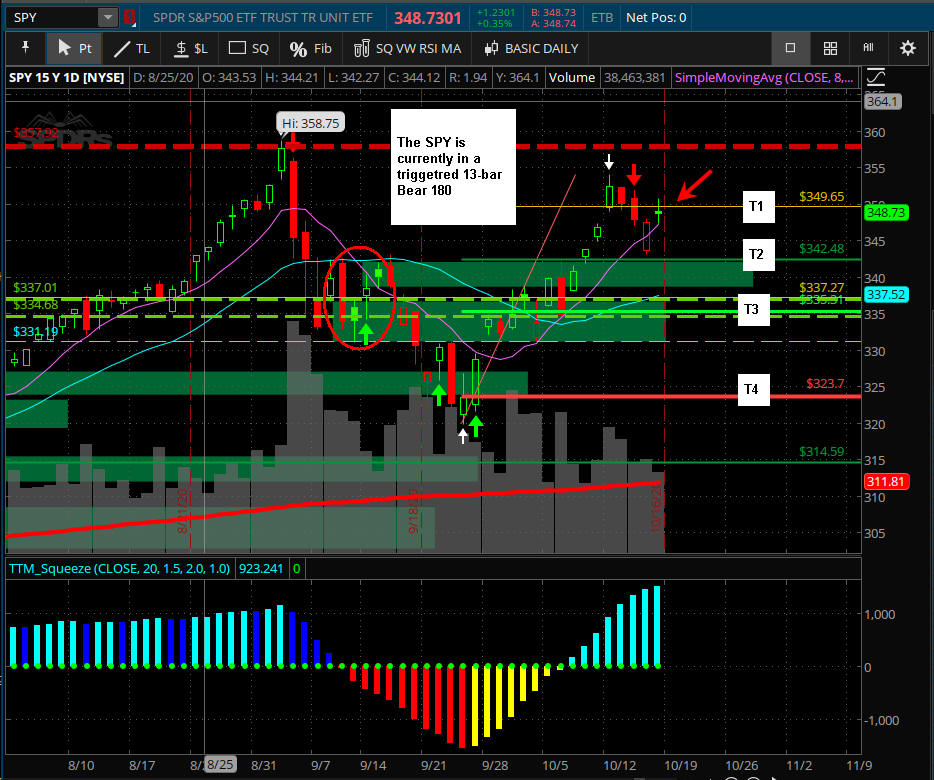Open the studies flask SQ VW RSI MA

coord(407,48)
